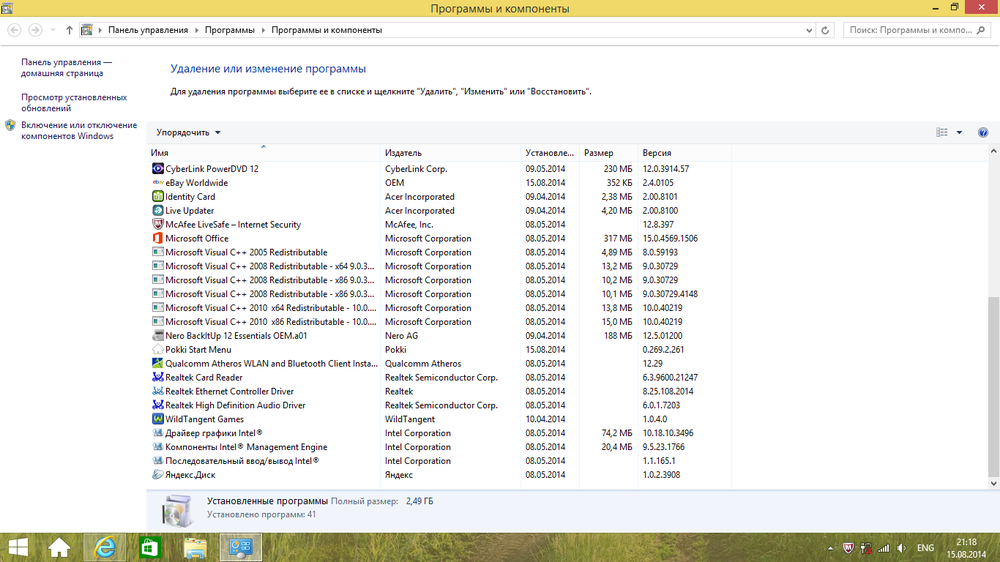This screenshot has height=562, width=1000.
Task: Select Компоненты Intel Management Engine row
Action: click(x=440, y=447)
